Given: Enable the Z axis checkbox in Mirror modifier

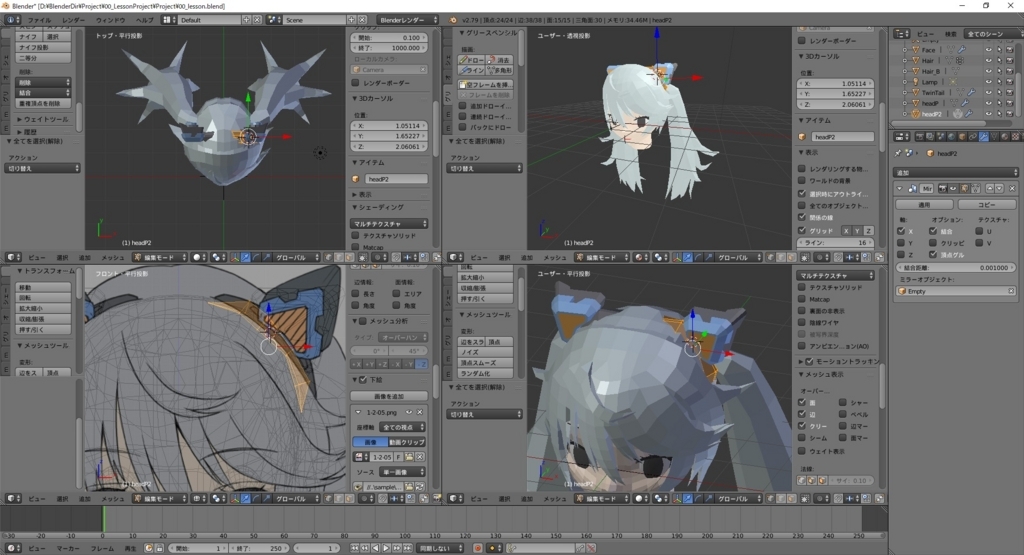Looking at the screenshot, I should coord(901,255).
